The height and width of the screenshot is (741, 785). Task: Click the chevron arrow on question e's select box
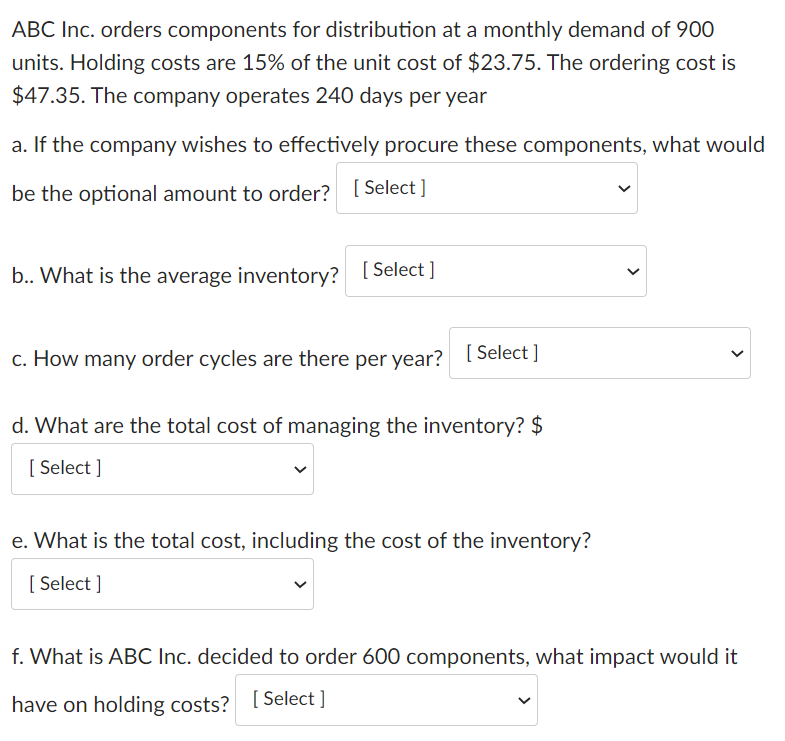coord(299,584)
